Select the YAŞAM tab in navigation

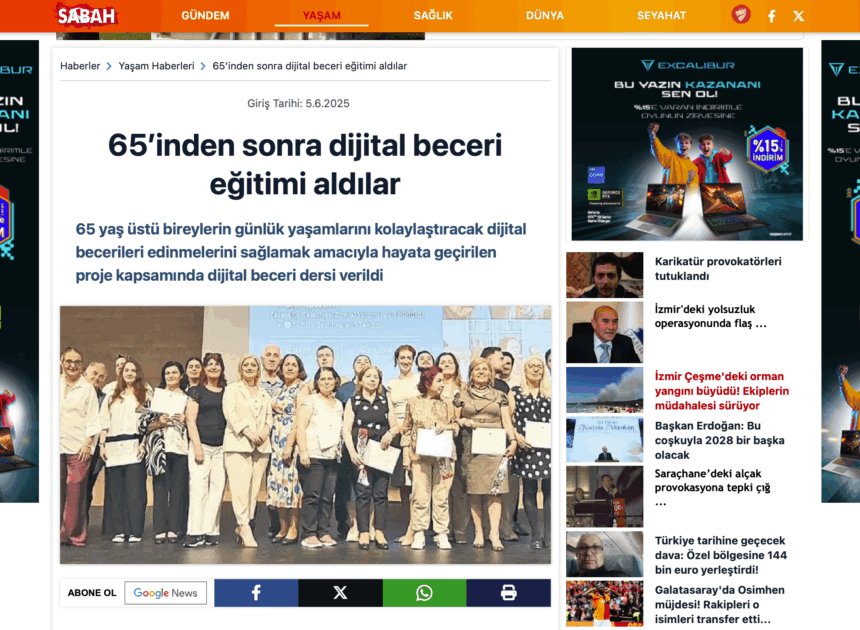[321, 16]
